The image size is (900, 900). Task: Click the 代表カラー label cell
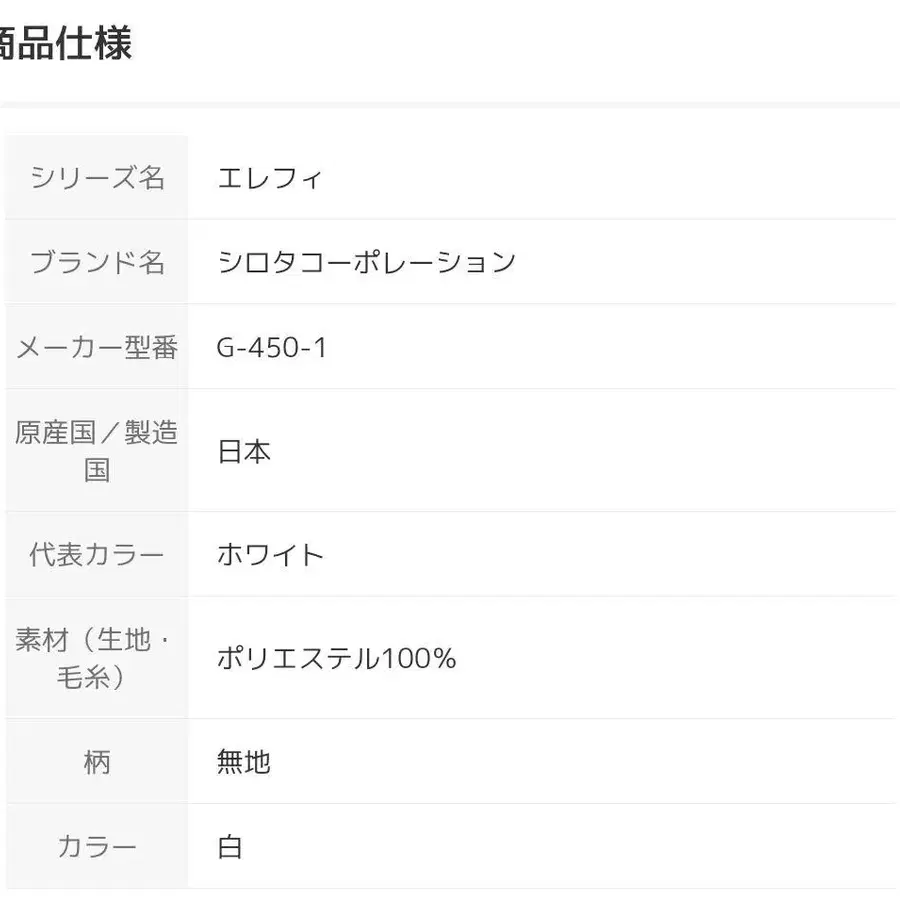pos(97,554)
